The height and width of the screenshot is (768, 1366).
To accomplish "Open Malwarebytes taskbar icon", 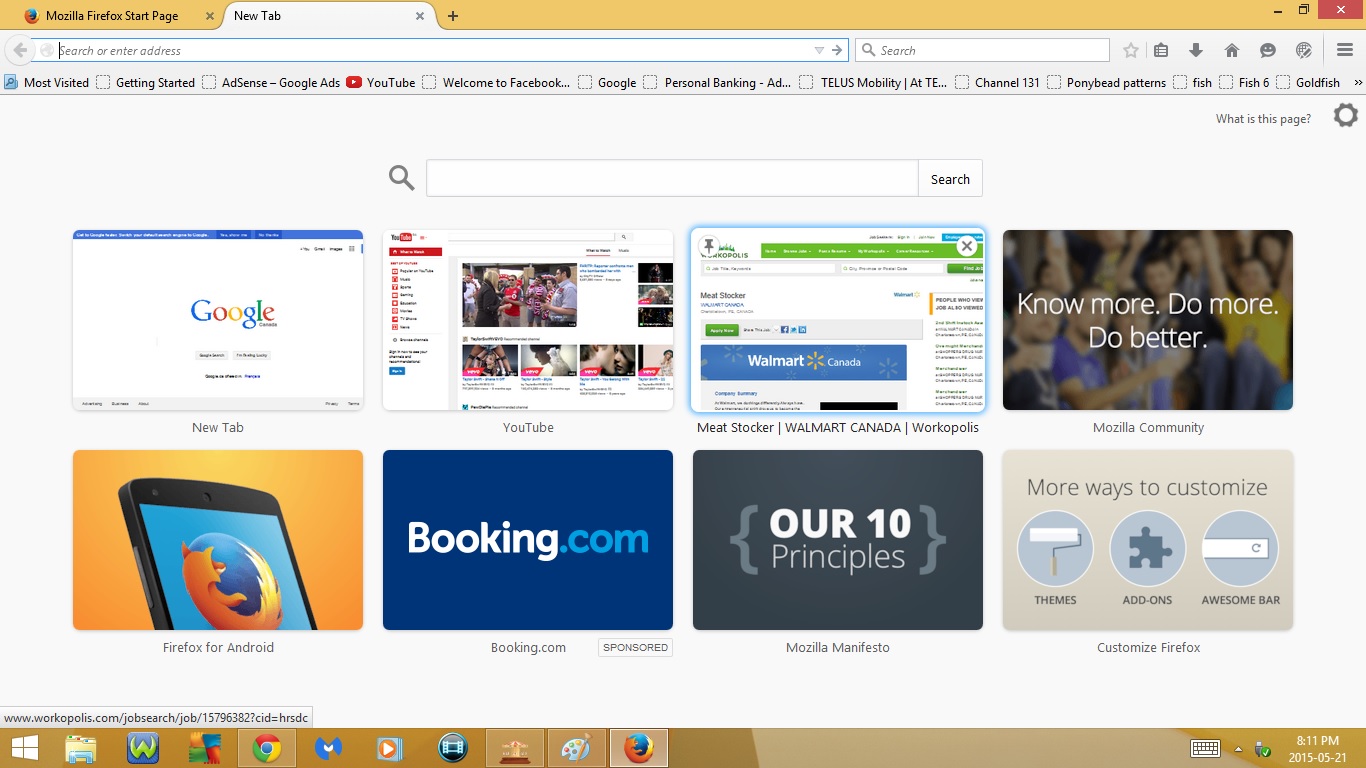I will coord(328,748).
